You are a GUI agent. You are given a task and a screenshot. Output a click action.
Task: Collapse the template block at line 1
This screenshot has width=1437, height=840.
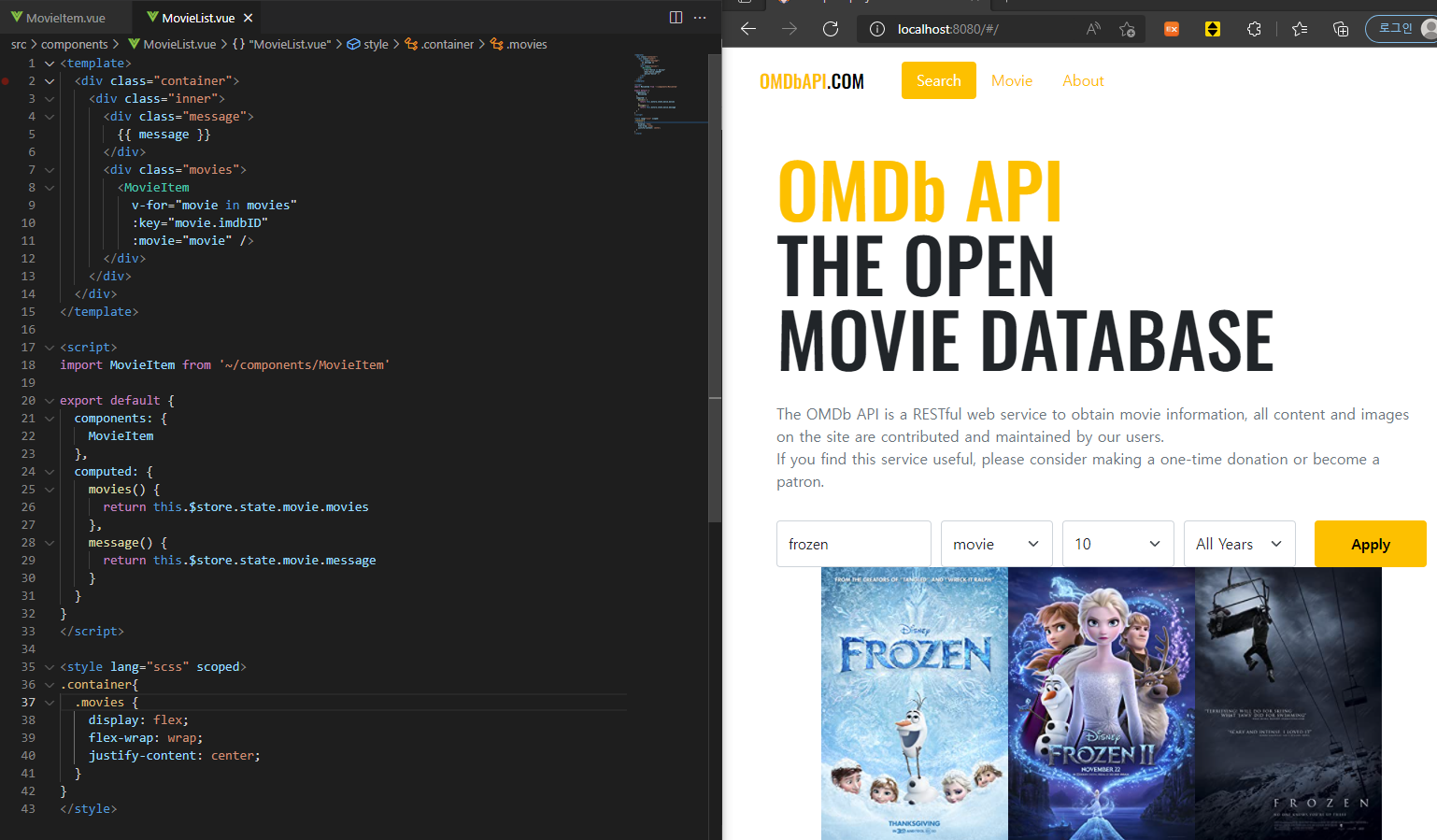[x=50, y=64]
